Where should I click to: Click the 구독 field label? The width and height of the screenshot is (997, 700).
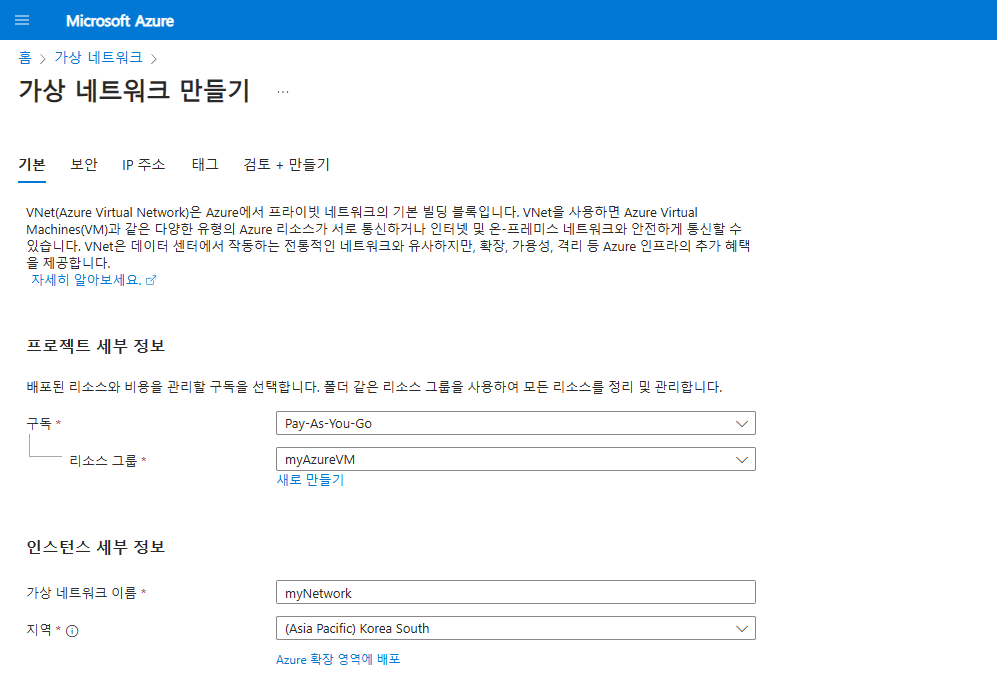tap(39, 423)
